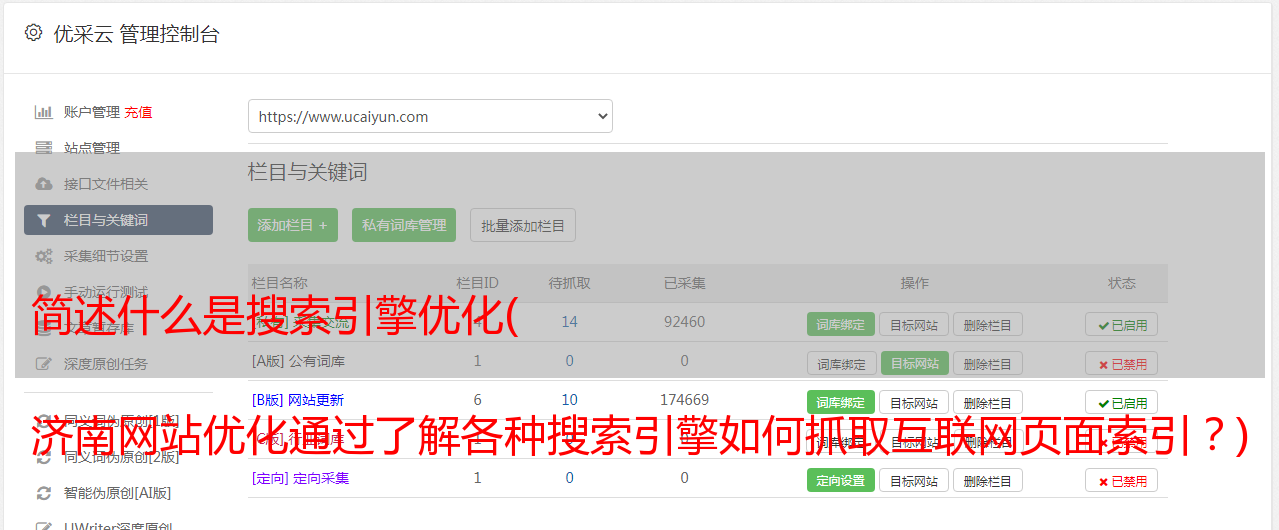Open 私有词库管理
The image size is (1279, 530).
click(x=405, y=225)
